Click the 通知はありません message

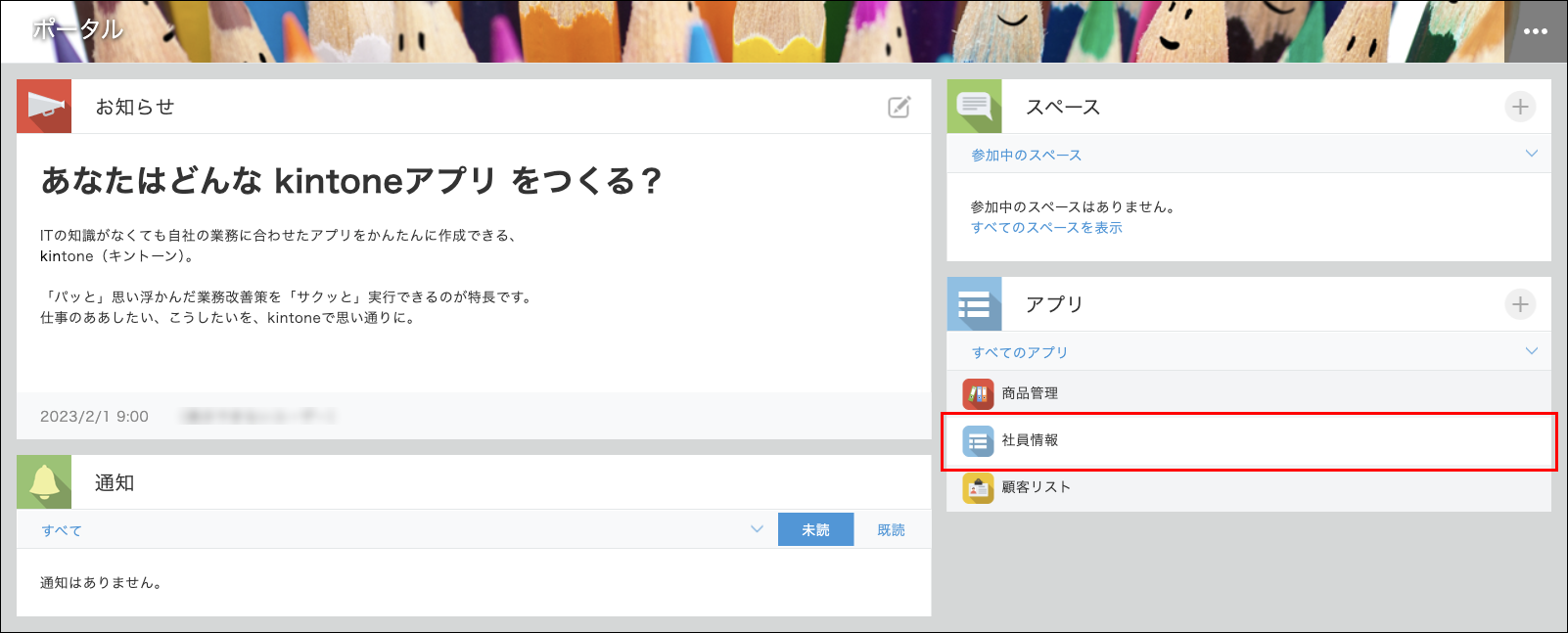101,582
